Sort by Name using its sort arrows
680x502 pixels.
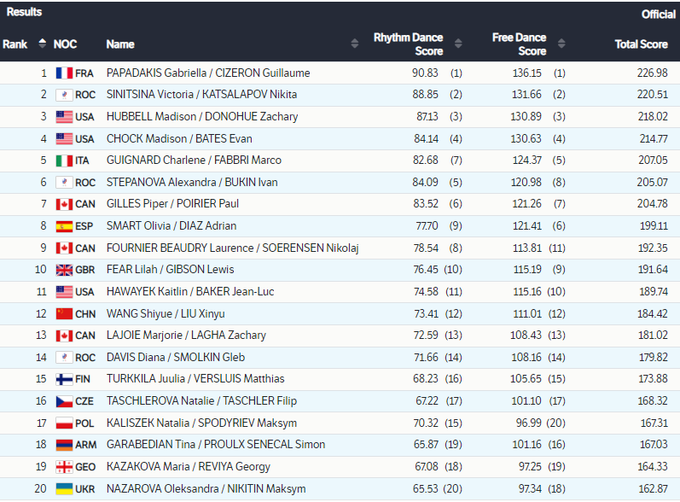(356, 44)
